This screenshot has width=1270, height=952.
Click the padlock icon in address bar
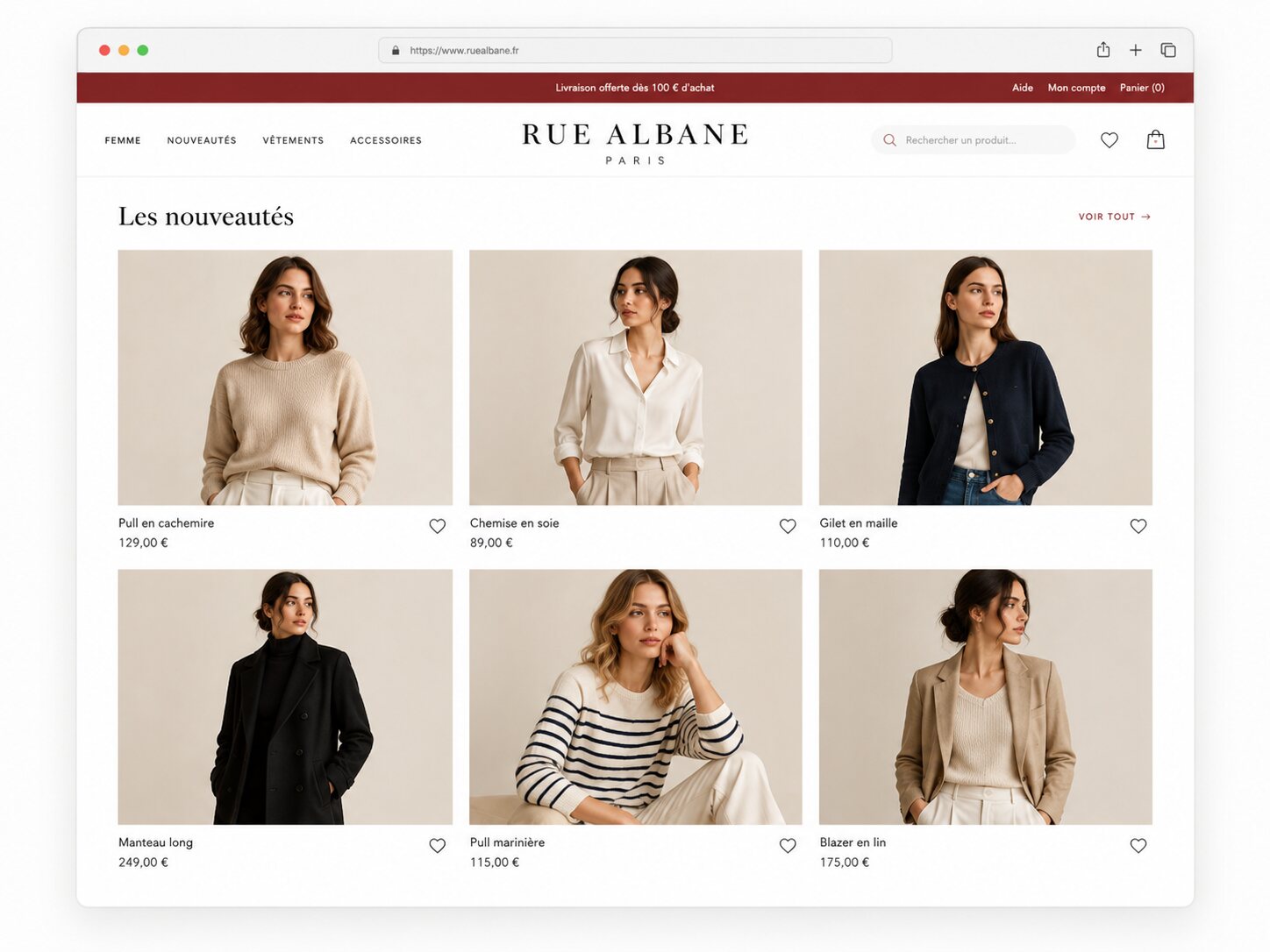[396, 50]
